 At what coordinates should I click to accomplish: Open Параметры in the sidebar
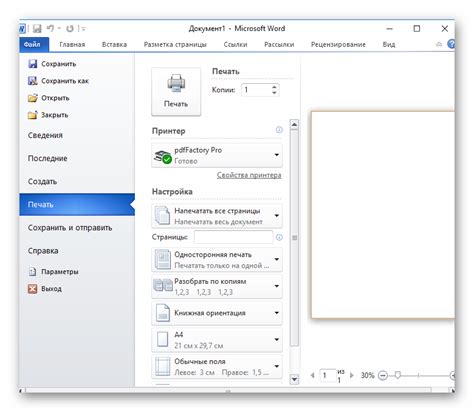pos(54,272)
